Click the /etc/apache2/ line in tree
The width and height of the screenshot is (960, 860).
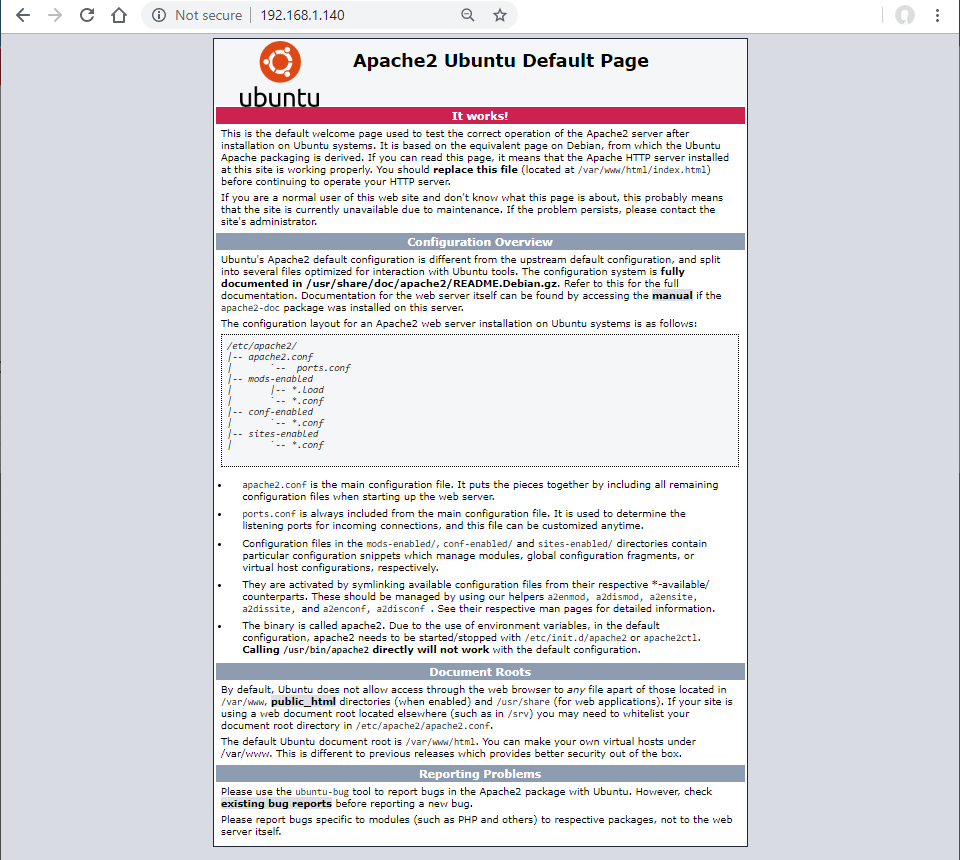point(262,346)
